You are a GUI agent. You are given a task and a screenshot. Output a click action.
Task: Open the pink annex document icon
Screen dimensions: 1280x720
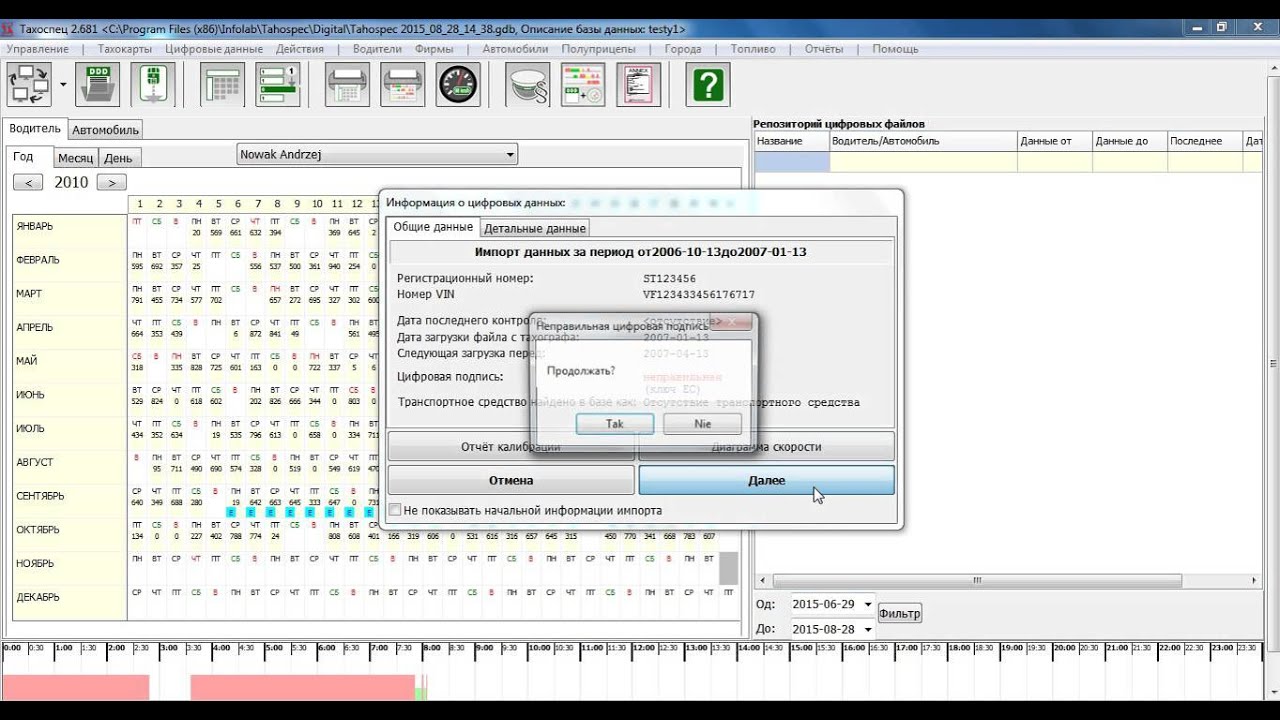[x=637, y=84]
